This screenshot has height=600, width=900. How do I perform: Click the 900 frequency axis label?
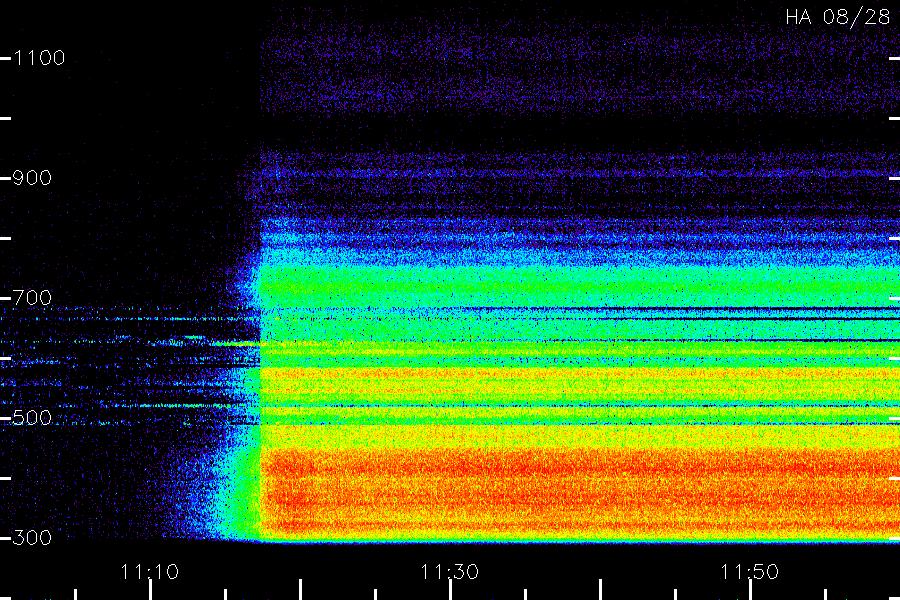pos(32,178)
